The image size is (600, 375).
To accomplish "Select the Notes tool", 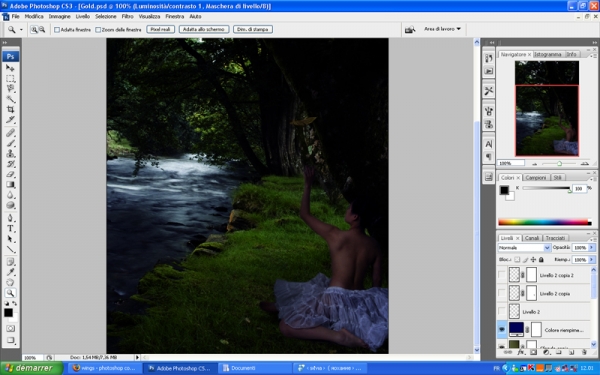I will tap(10, 262).
